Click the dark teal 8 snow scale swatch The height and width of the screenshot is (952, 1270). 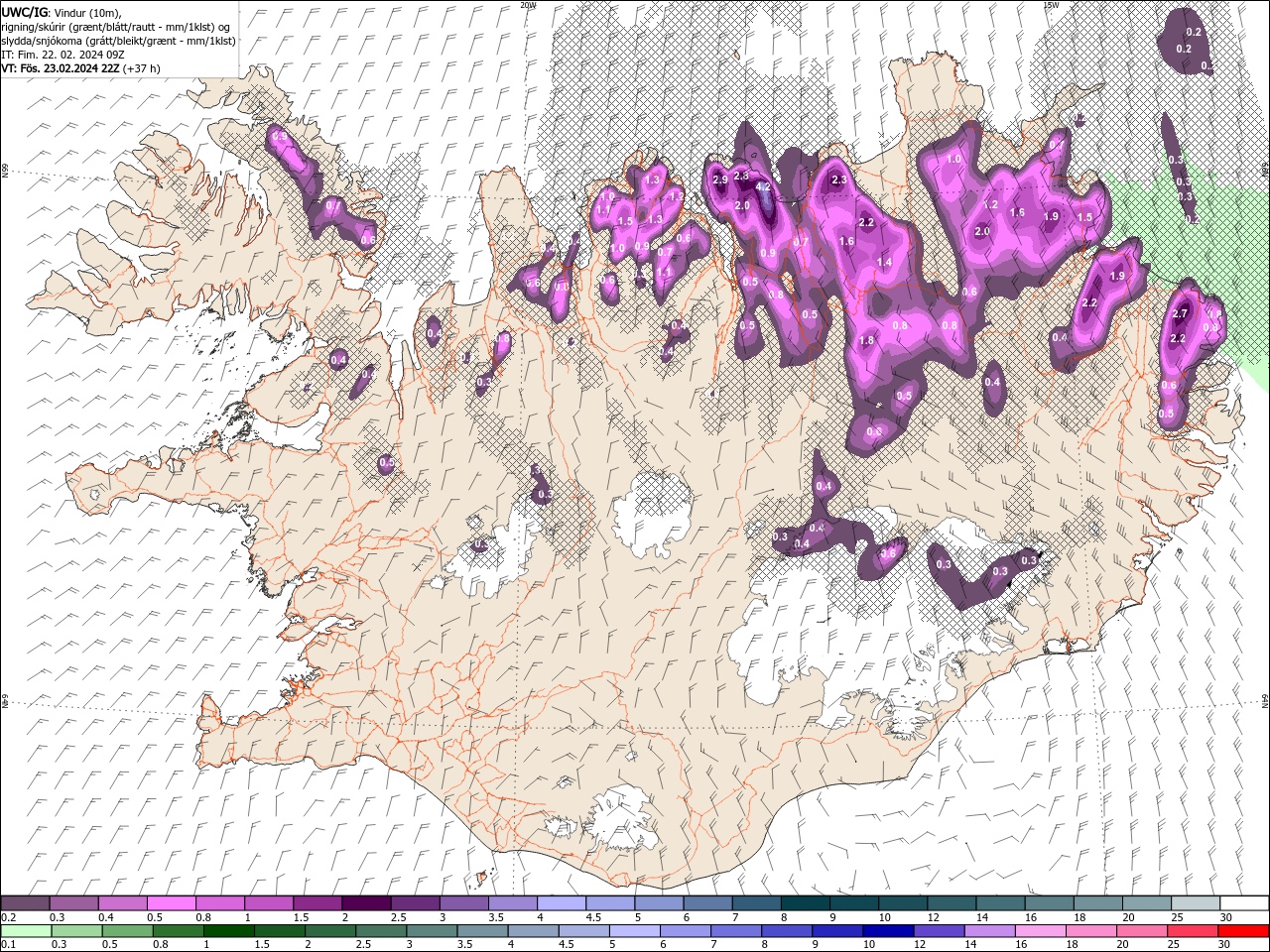[804, 903]
